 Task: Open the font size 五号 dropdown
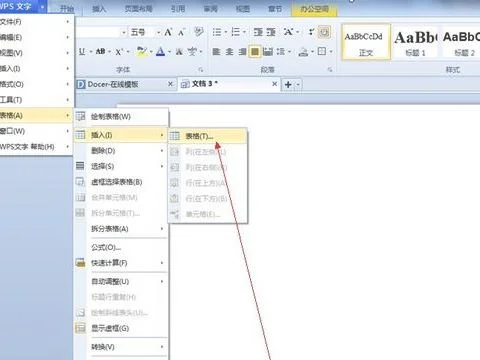[x=158, y=32]
